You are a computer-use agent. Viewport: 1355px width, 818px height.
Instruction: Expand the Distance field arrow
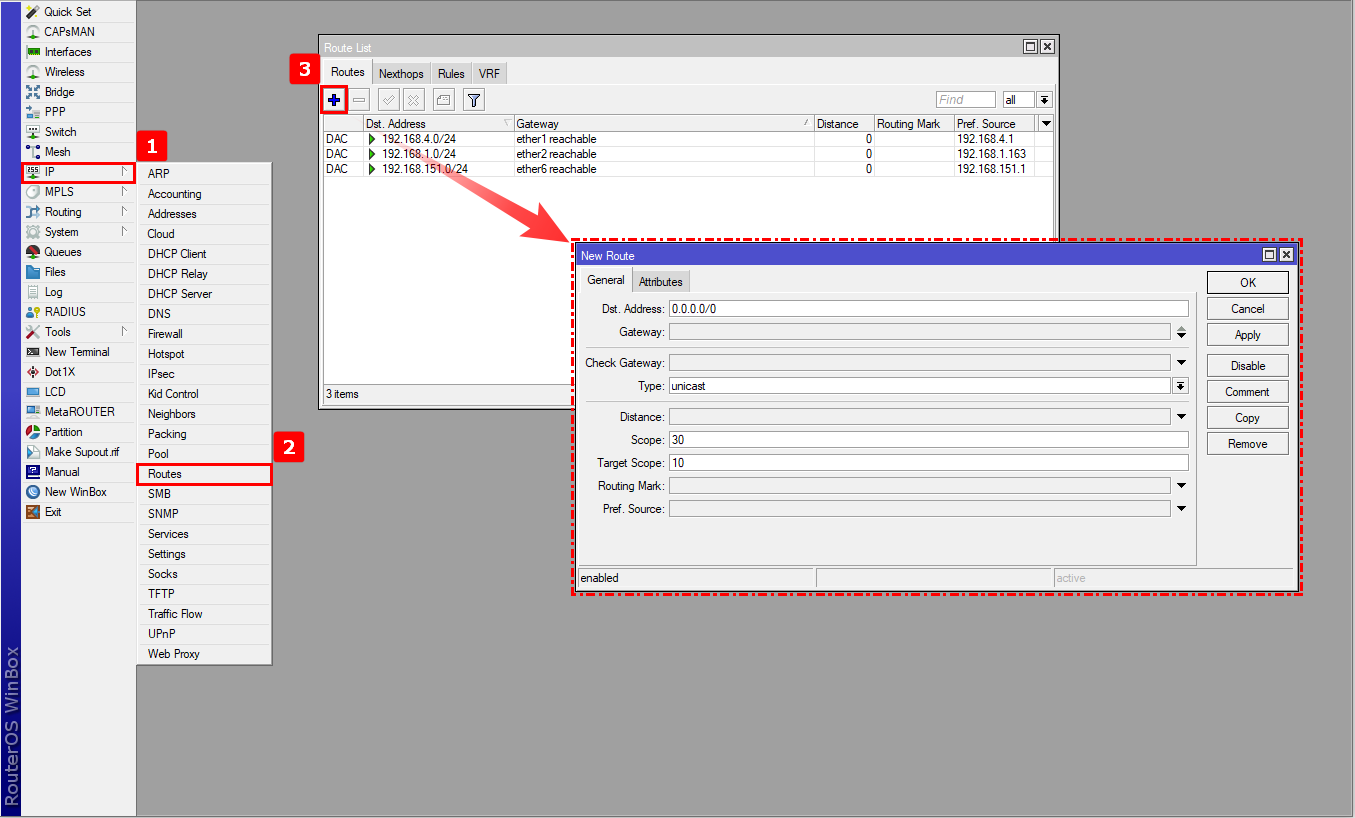1181,417
